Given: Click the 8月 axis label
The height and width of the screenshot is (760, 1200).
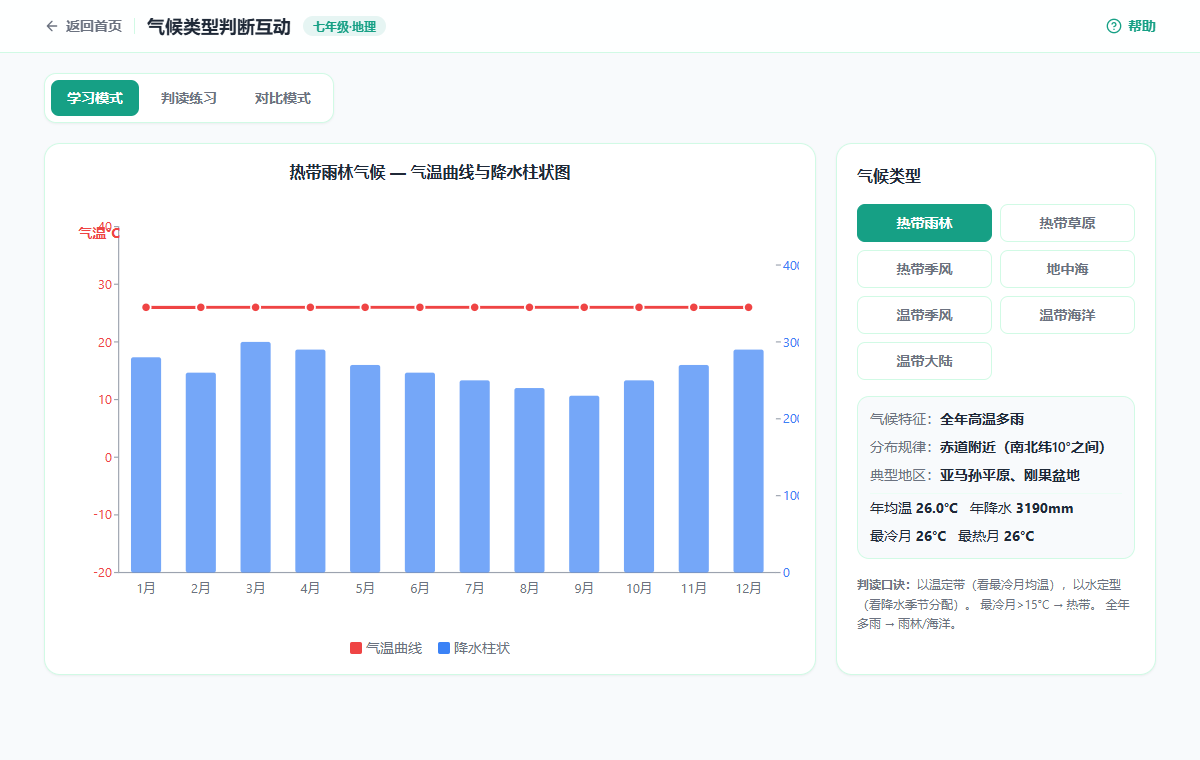Looking at the screenshot, I should (529, 589).
